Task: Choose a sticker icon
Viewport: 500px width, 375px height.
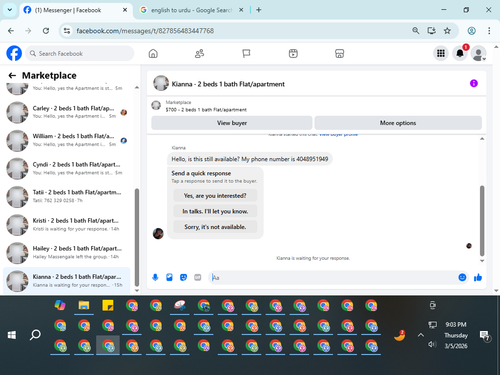Action: [x=183, y=277]
